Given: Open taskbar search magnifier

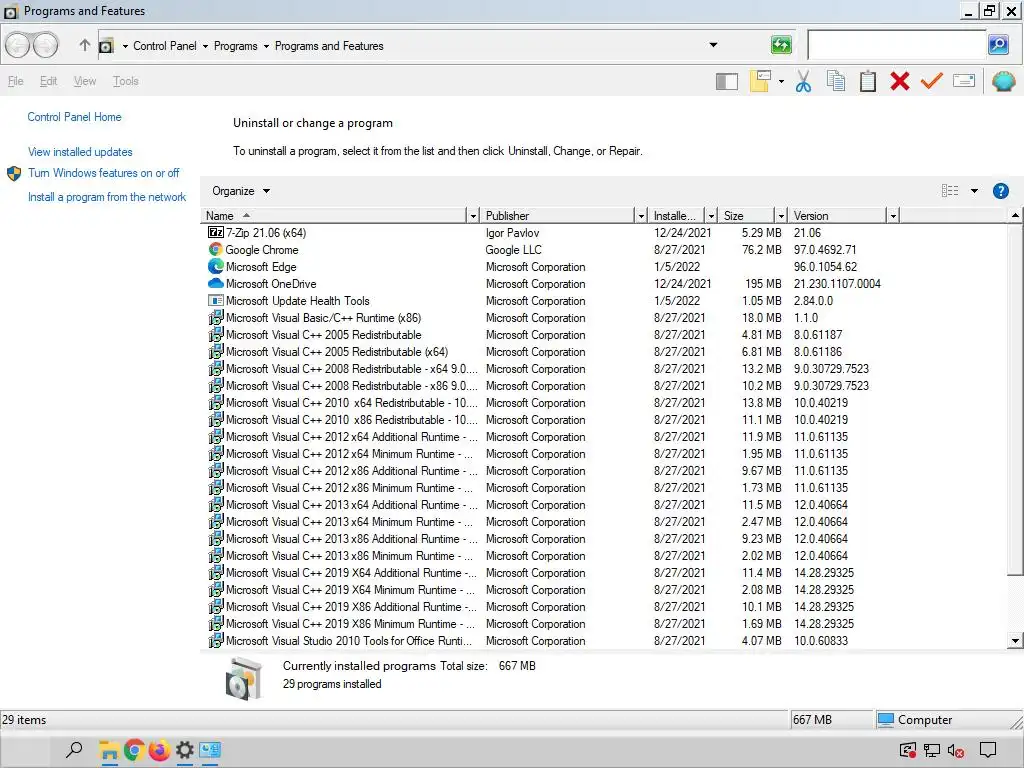Looking at the screenshot, I should tap(74, 750).
